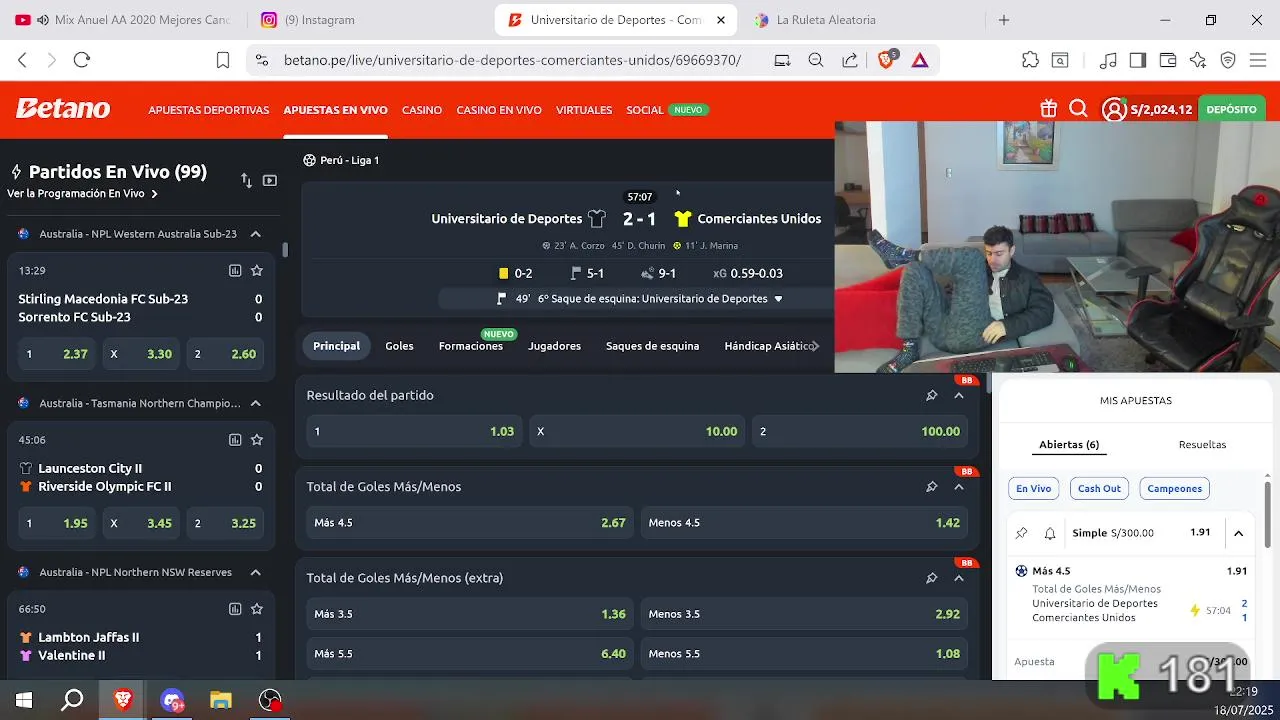Click the live stream video icon

(x=270, y=181)
